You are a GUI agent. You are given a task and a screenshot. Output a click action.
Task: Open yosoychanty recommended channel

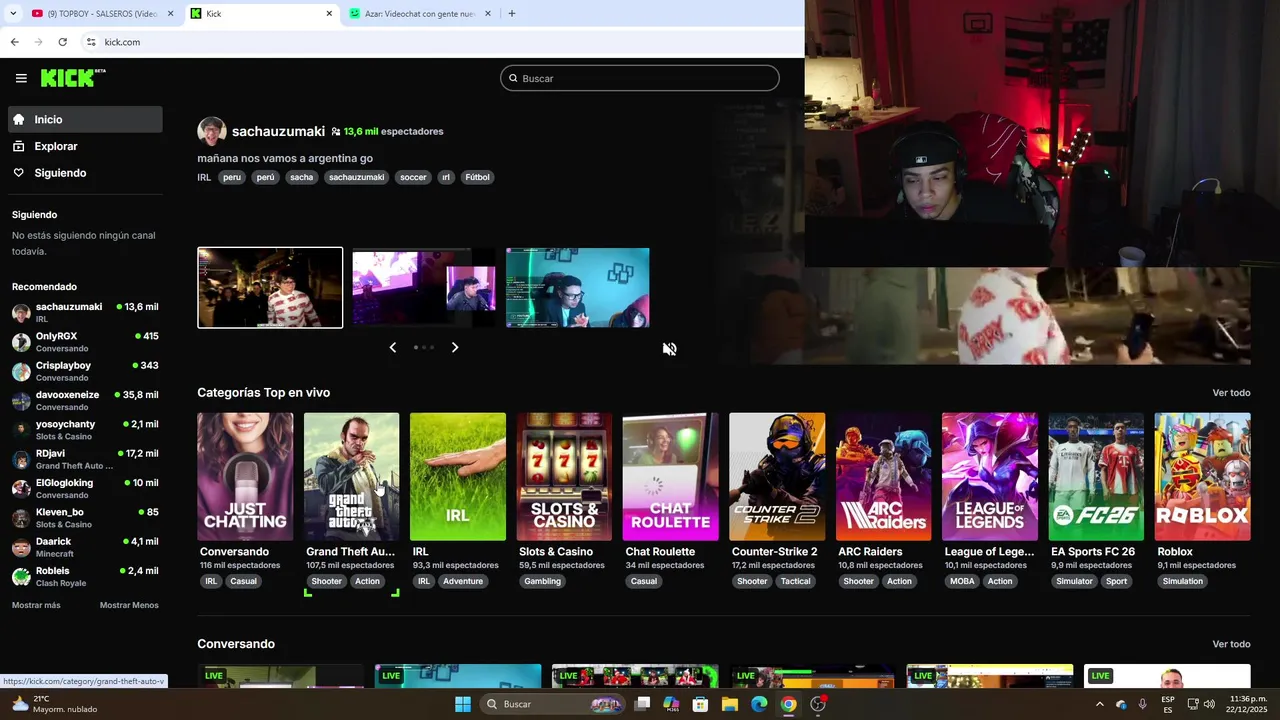click(x=85, y=430)
